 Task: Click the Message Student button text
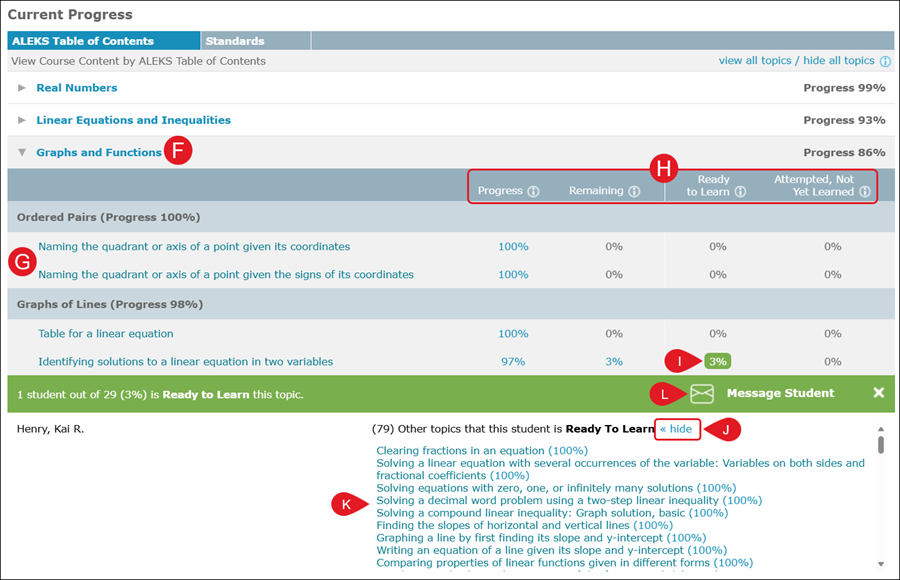click(x=780, y=393)
